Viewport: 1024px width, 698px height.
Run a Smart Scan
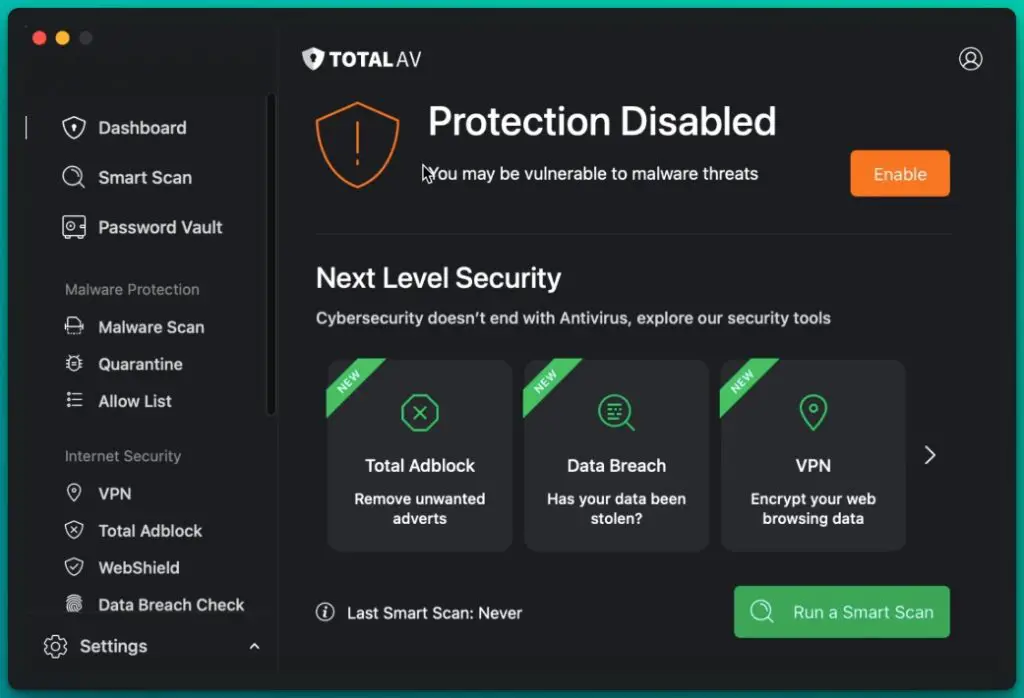pyautogui.click(x=841, y=612)
